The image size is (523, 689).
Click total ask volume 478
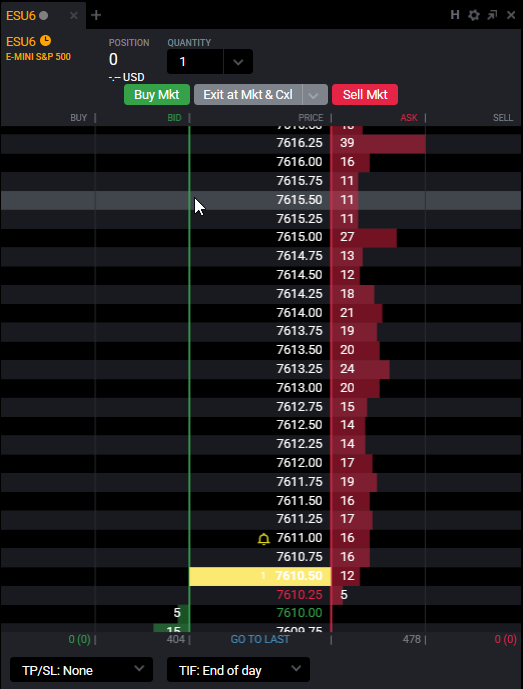(412, 639)
